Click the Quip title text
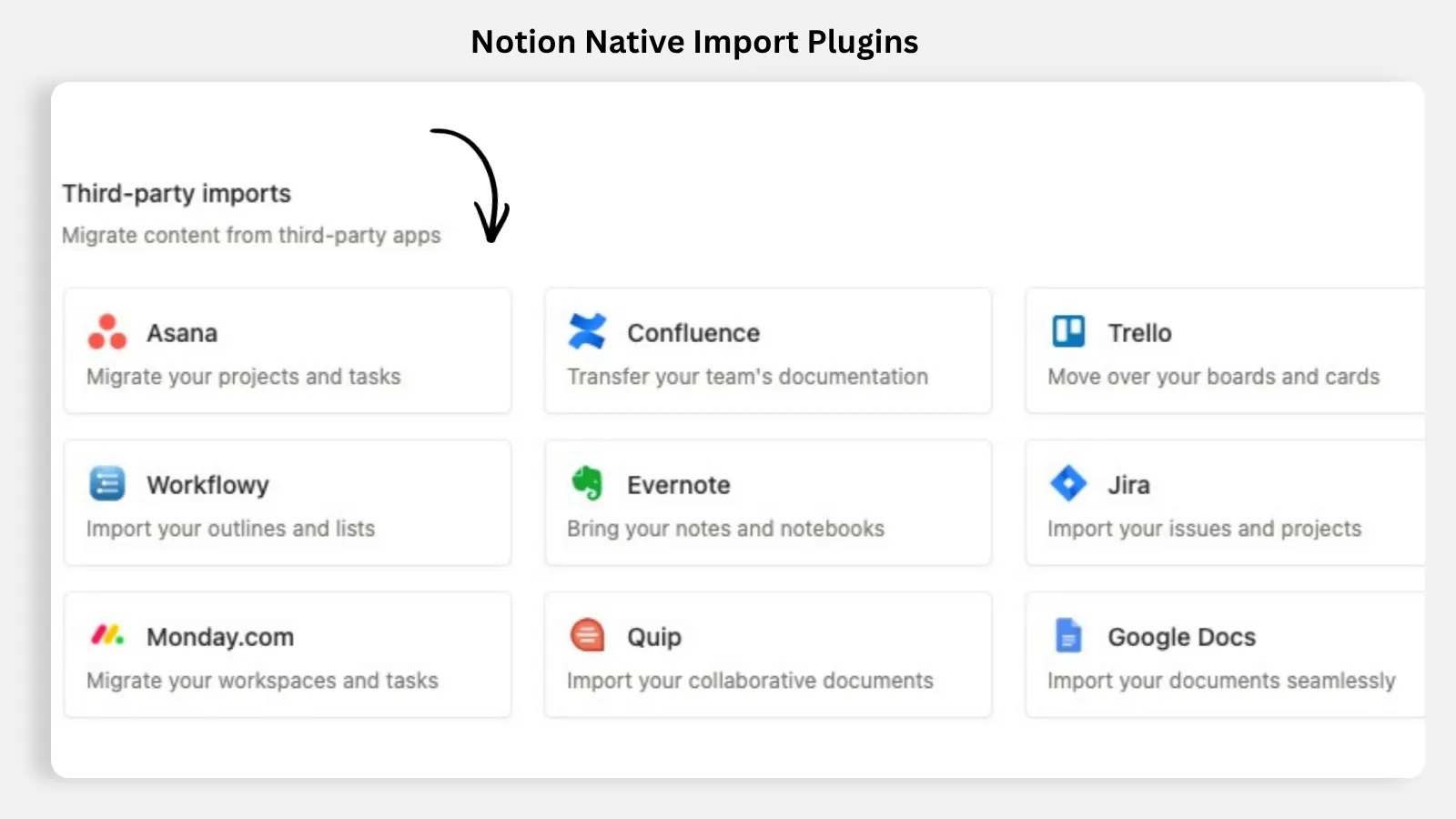 (x=654, y=637)
